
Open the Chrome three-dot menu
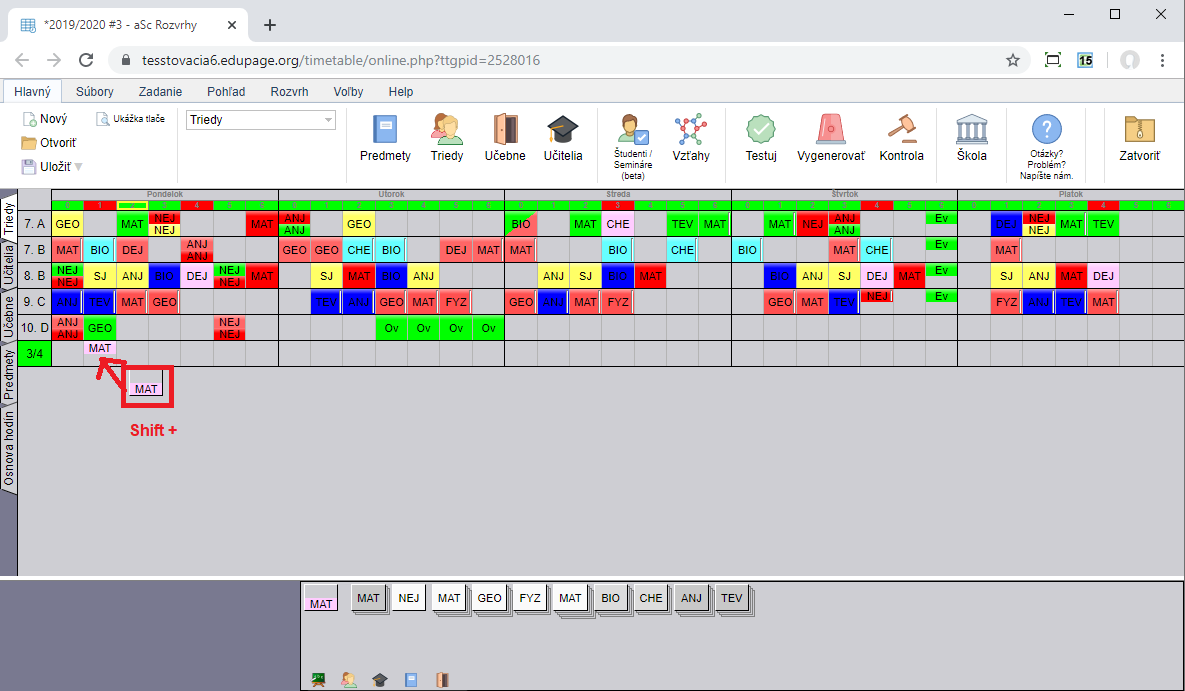coord(1163,60)
